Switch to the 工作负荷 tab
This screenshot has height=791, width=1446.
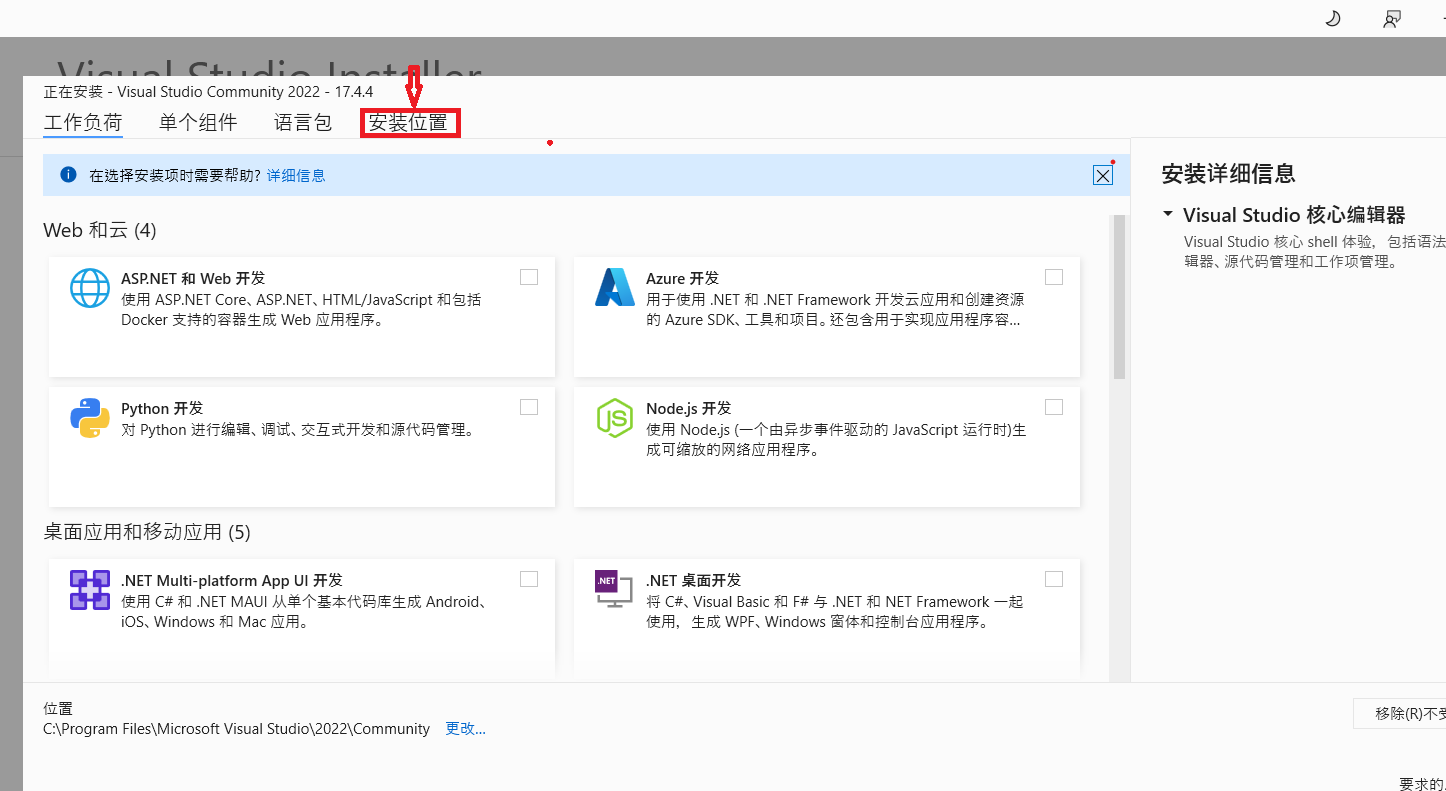tap(83, 123)
